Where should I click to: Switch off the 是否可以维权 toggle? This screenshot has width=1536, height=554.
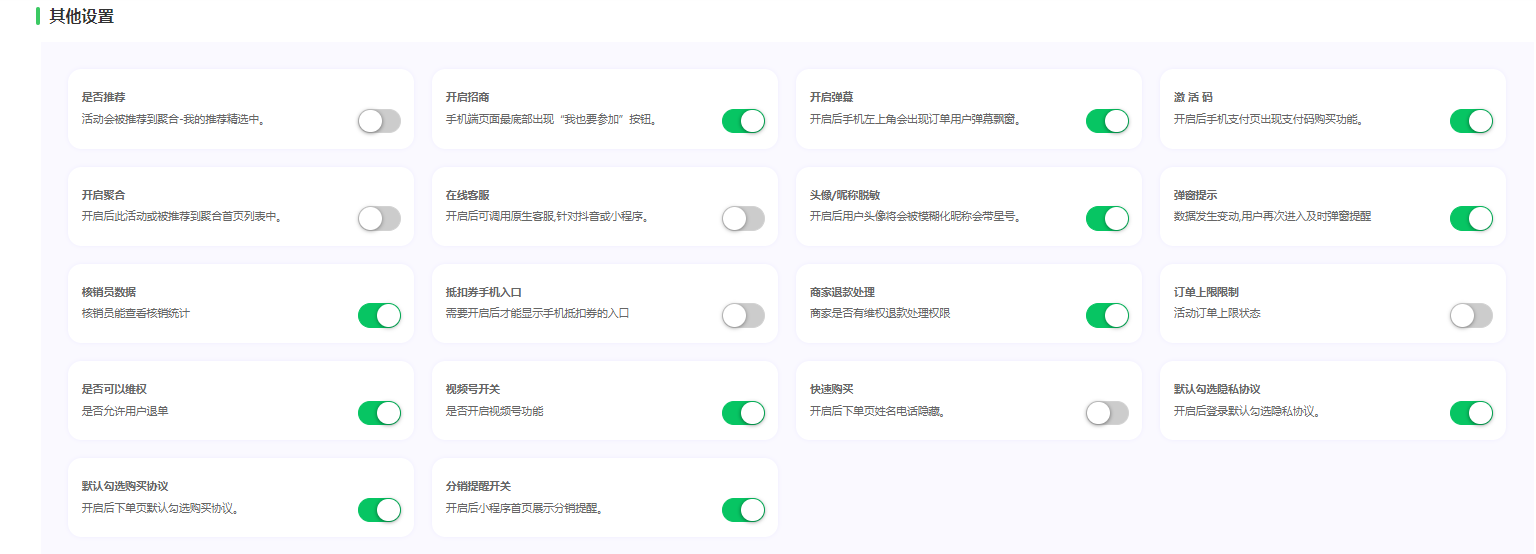pos(379,413)
